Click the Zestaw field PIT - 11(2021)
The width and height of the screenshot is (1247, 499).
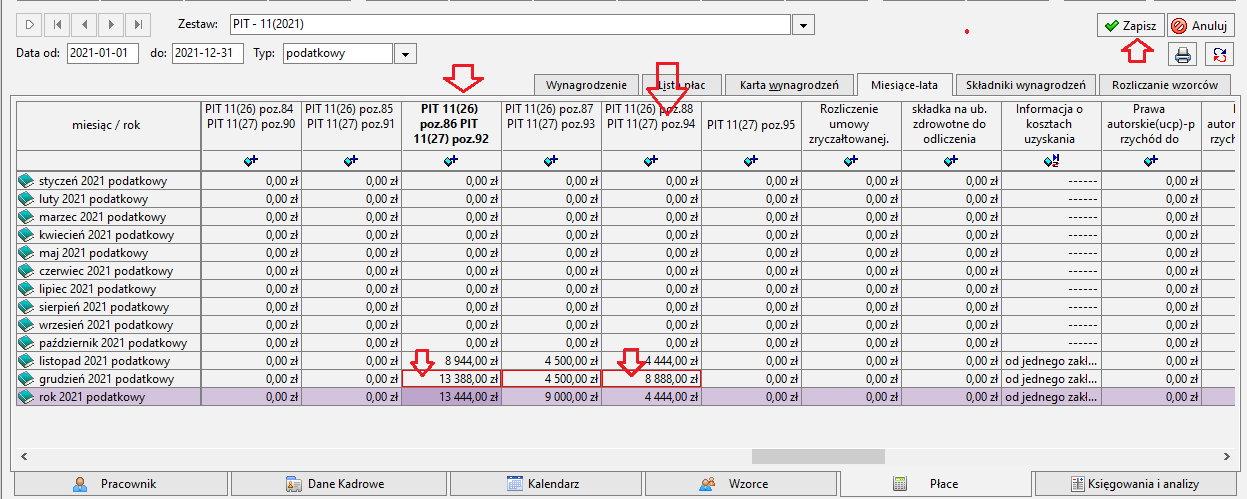[509, 24]
